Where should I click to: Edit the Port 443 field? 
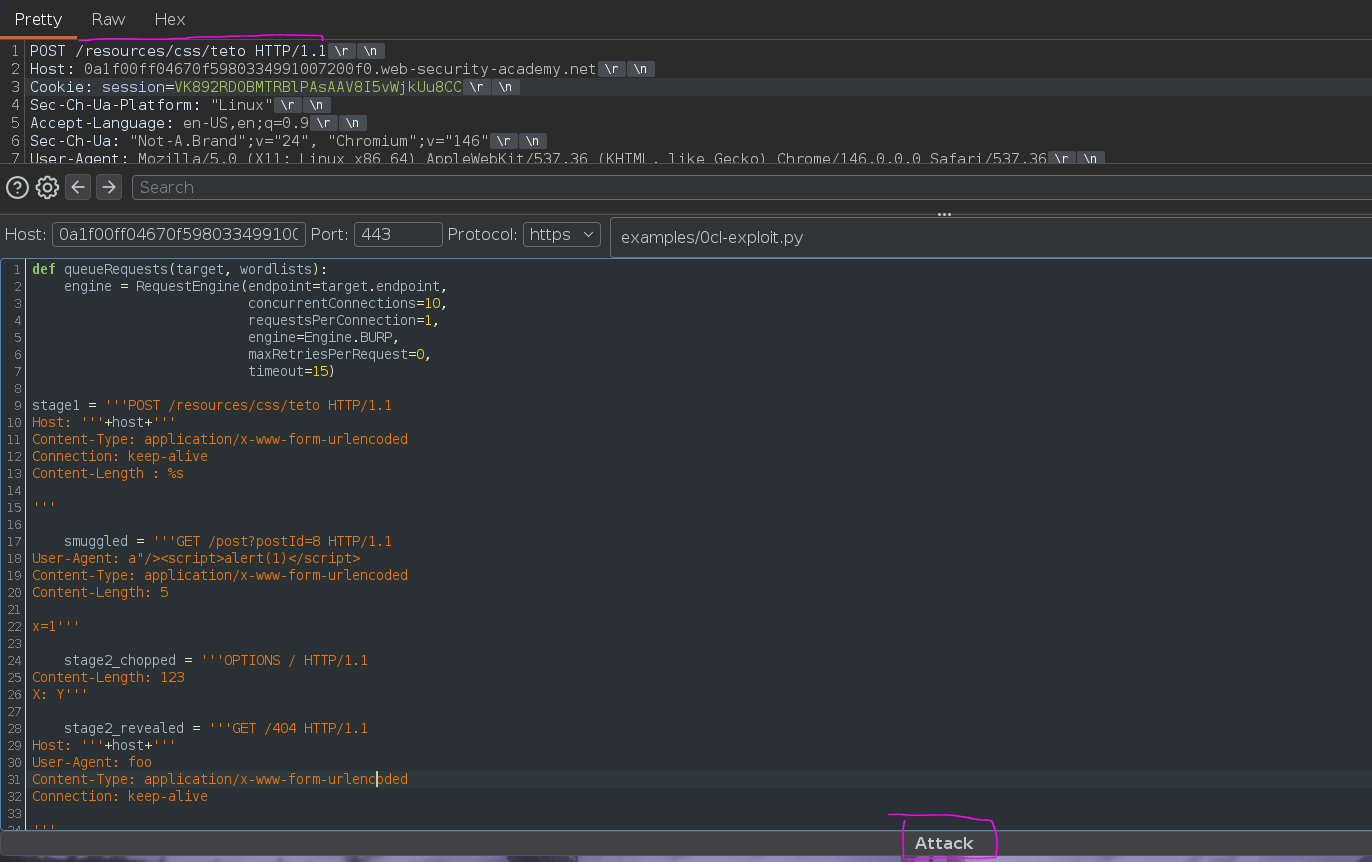[398, 235]
